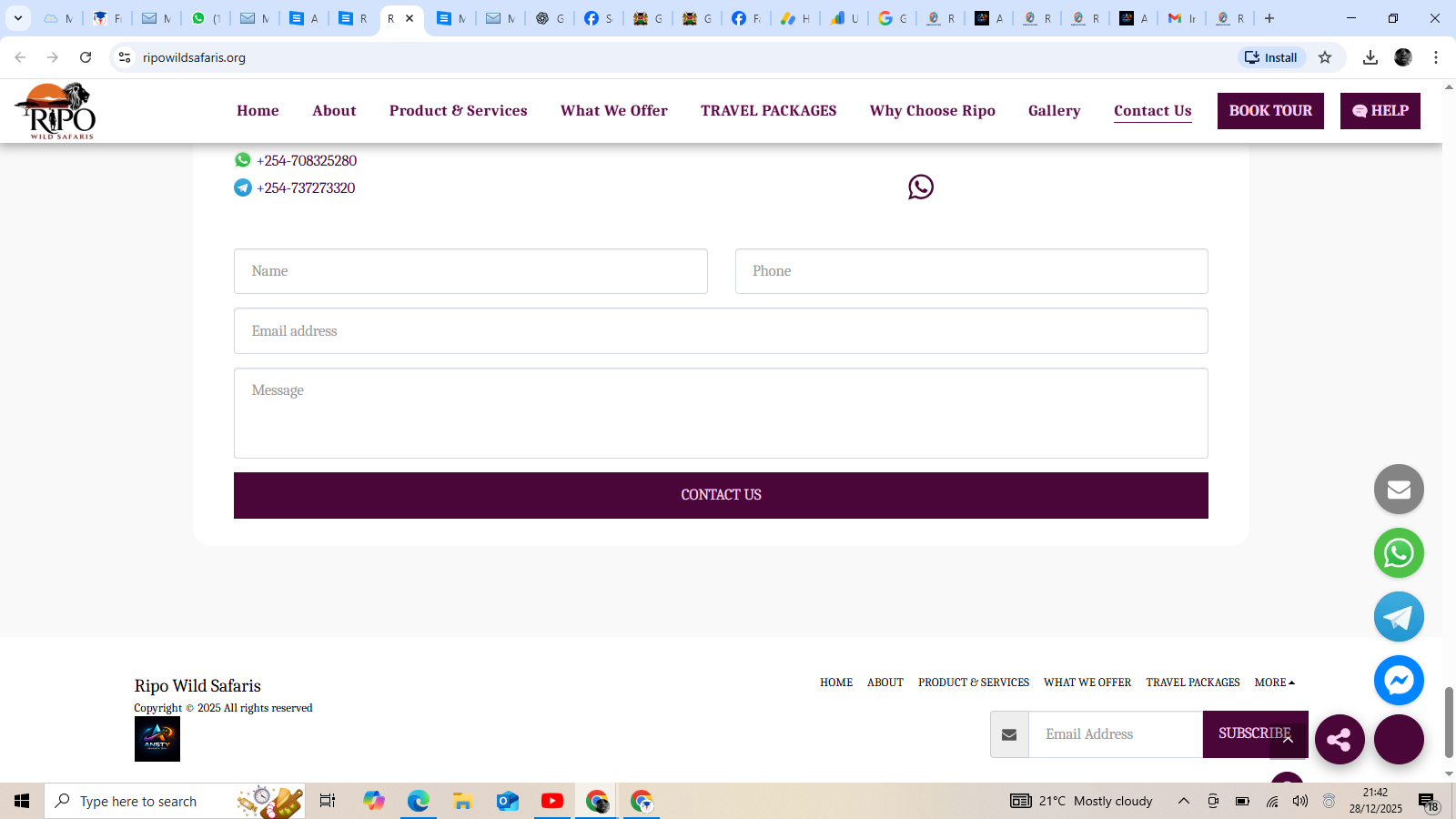Viewport: 1456px width, 819px height.
Task: Go to TRAVEL PACKAGES in the navigation
Action: point(768,111)
